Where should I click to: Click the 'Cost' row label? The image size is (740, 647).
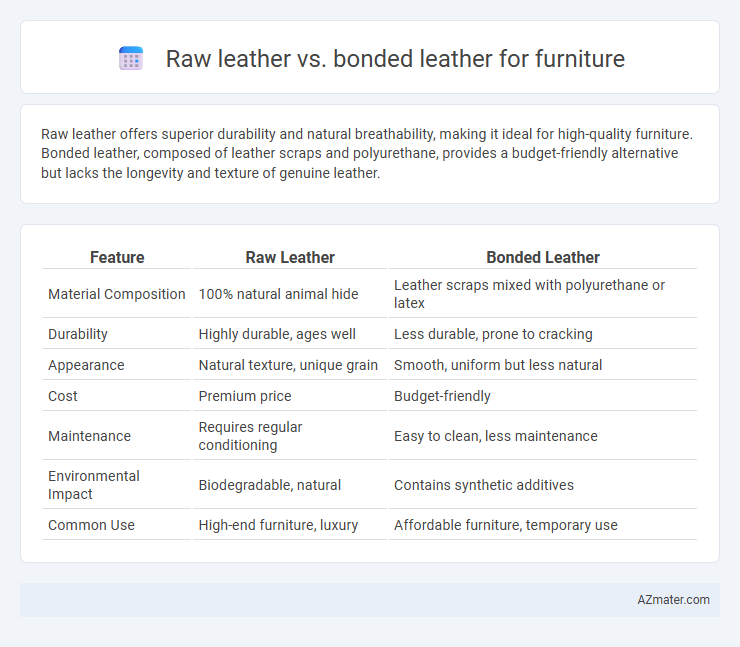click(63, 396)
